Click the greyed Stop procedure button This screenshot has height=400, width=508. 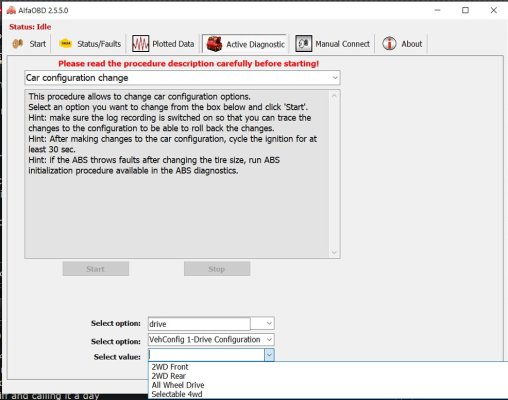(x=217, y=269)
